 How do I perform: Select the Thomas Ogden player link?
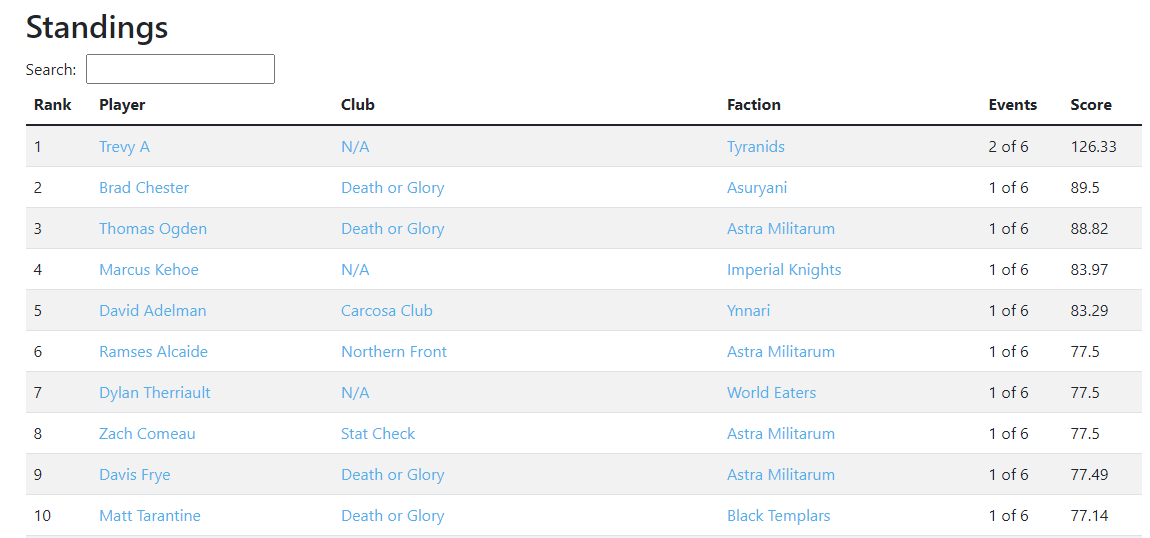coord(153,229)
